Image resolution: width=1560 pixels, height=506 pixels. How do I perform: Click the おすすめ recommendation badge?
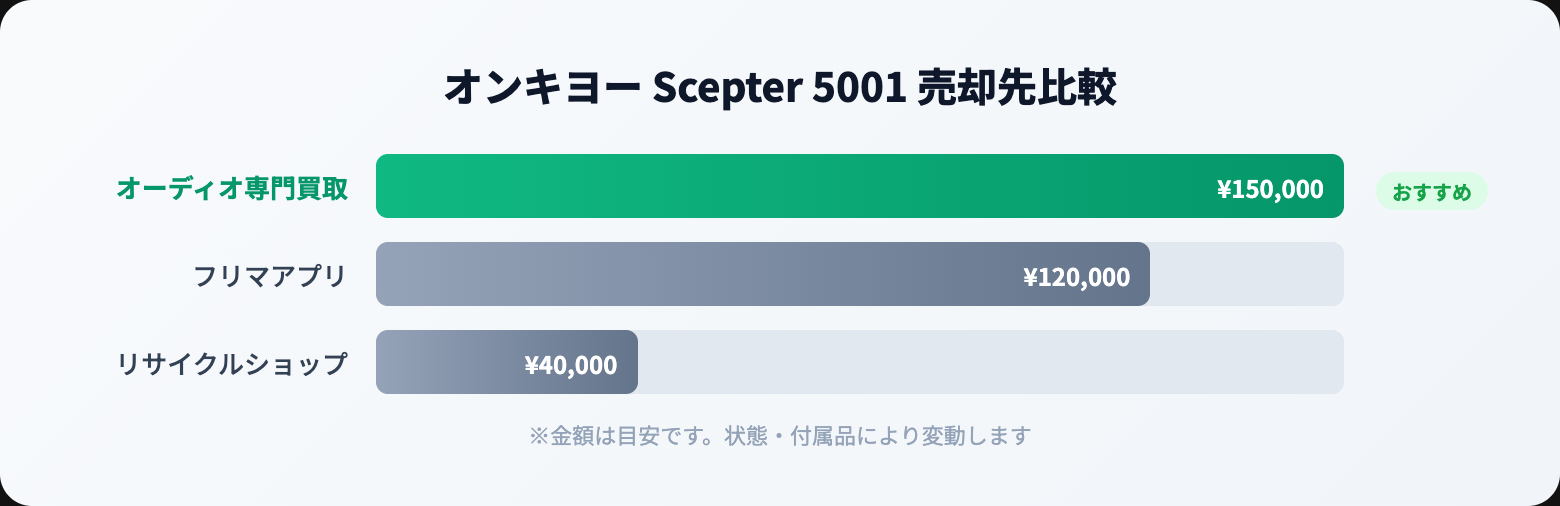coord(1431,192)
